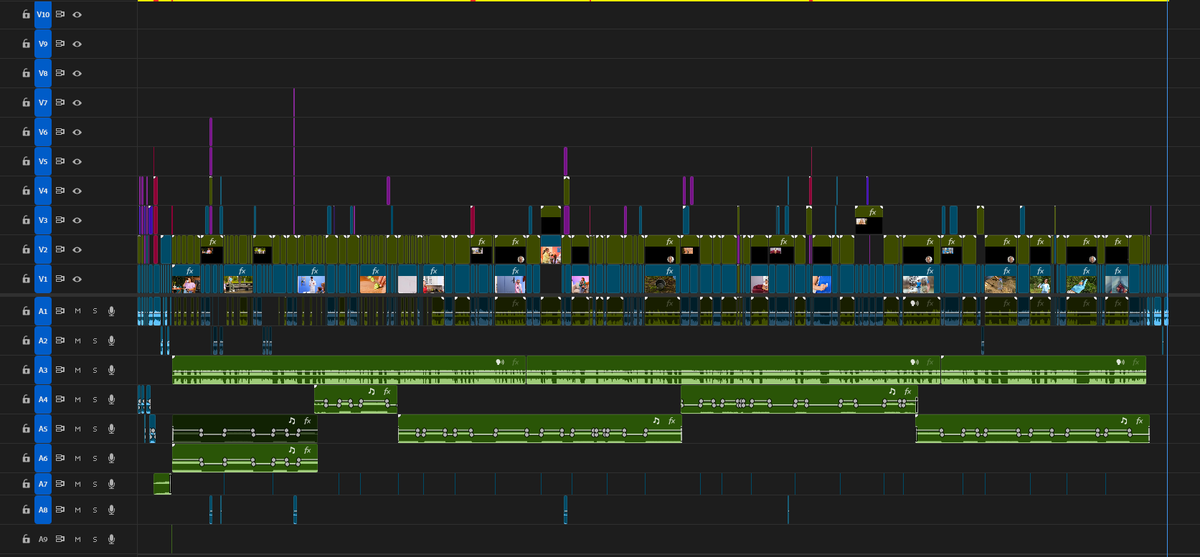Toggle sync lock on track V3
The height and width of the screenshot is (557, 1200).
(60, 220)
